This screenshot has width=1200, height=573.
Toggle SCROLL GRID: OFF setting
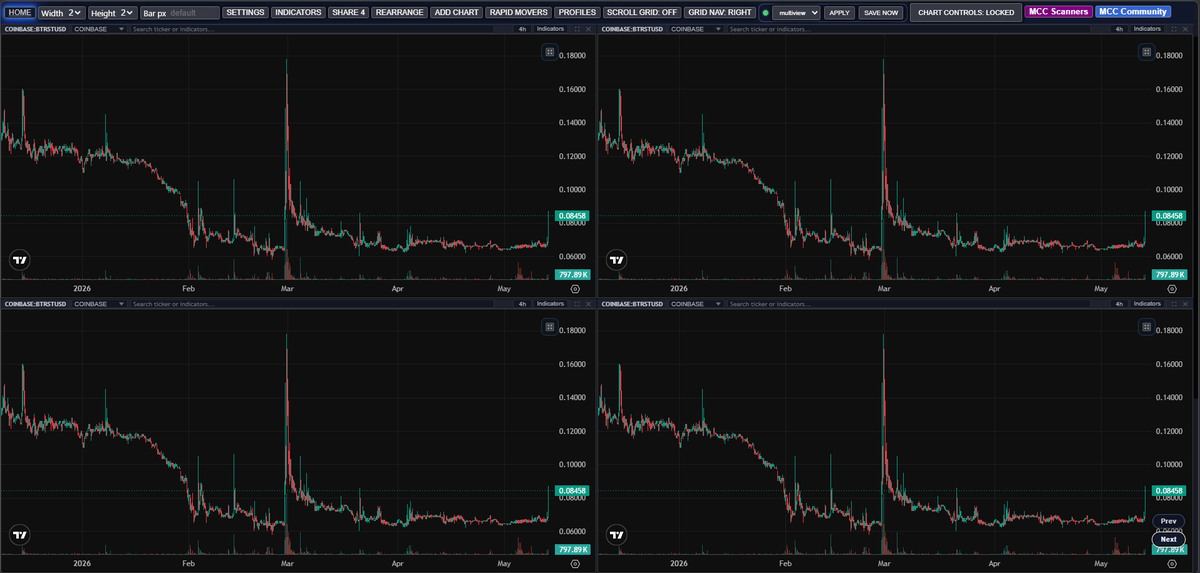click(x=642, y=13)
